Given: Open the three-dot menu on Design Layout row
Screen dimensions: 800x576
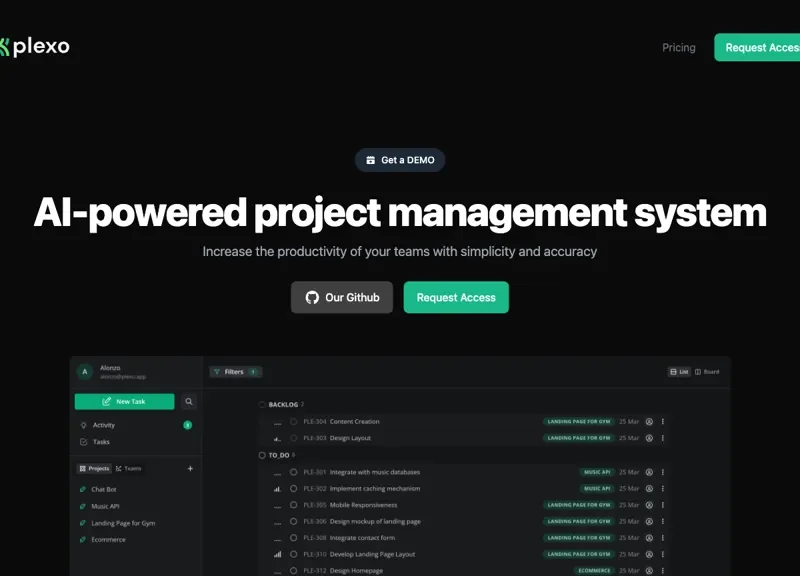Looking at the screenshot, I should (663, 438).
